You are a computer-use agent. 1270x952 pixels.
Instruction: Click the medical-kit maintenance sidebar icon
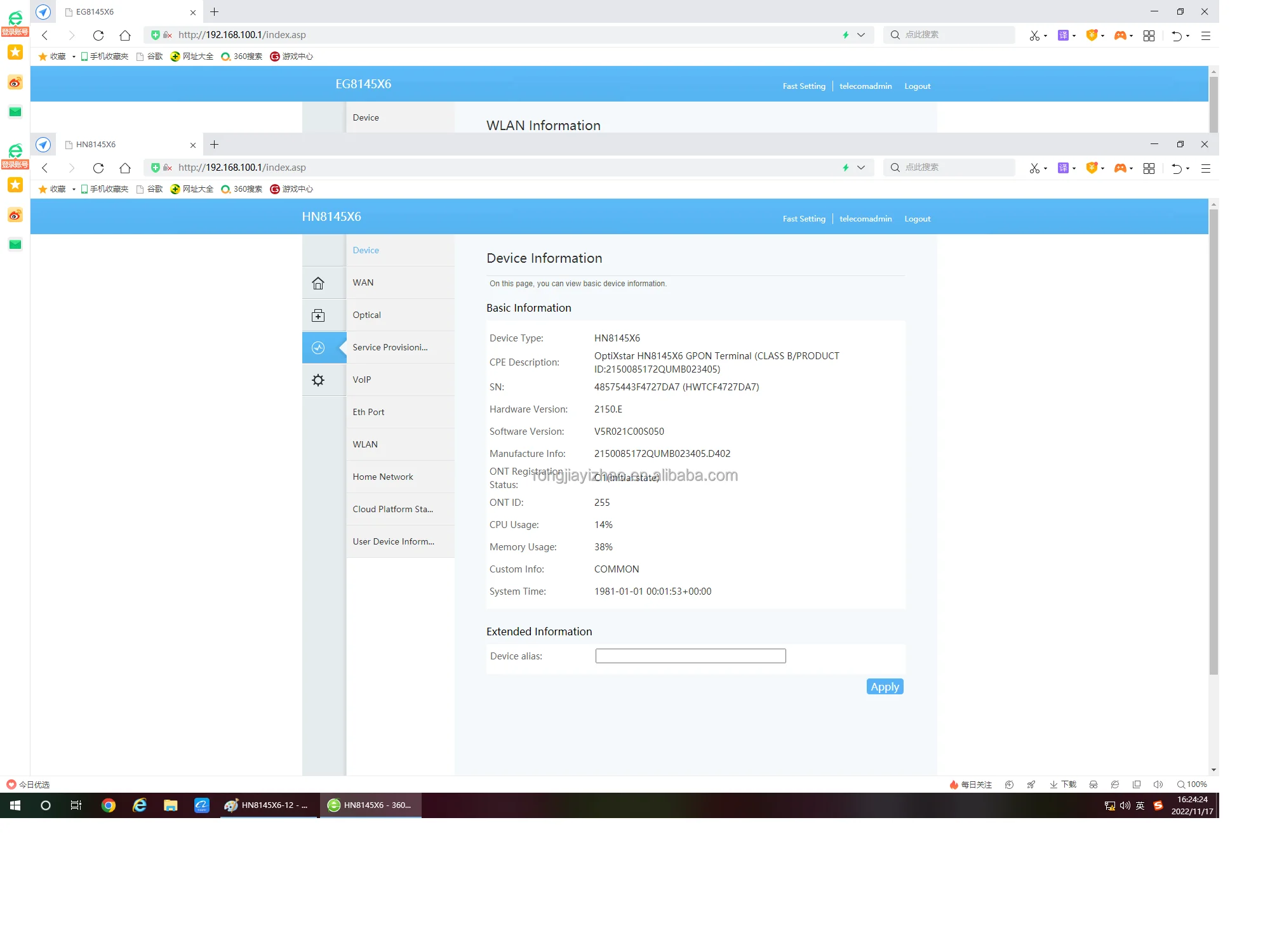pos(318,315)
